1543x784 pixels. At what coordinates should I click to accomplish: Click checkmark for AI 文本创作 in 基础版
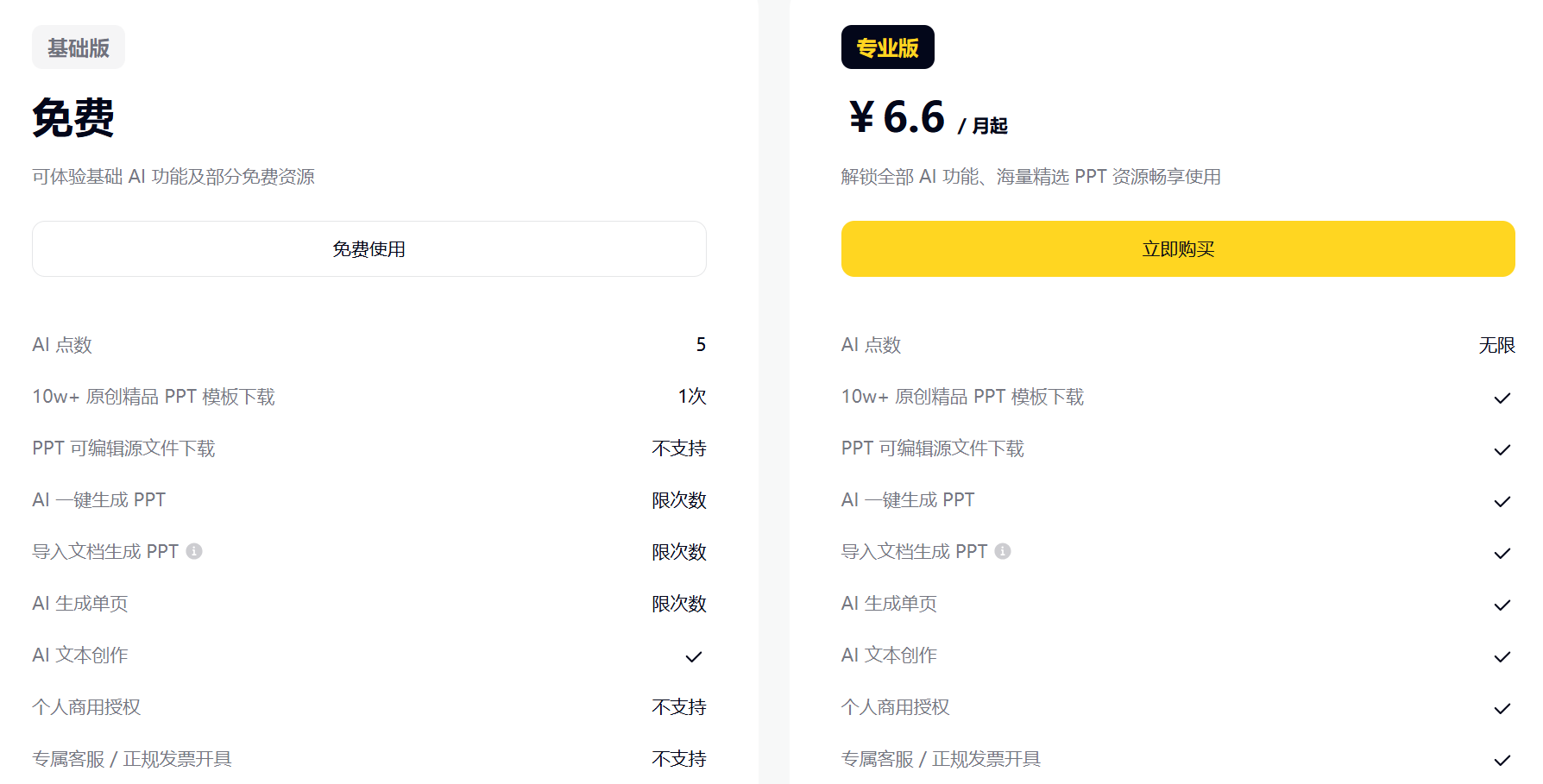[x=694, y=656]
